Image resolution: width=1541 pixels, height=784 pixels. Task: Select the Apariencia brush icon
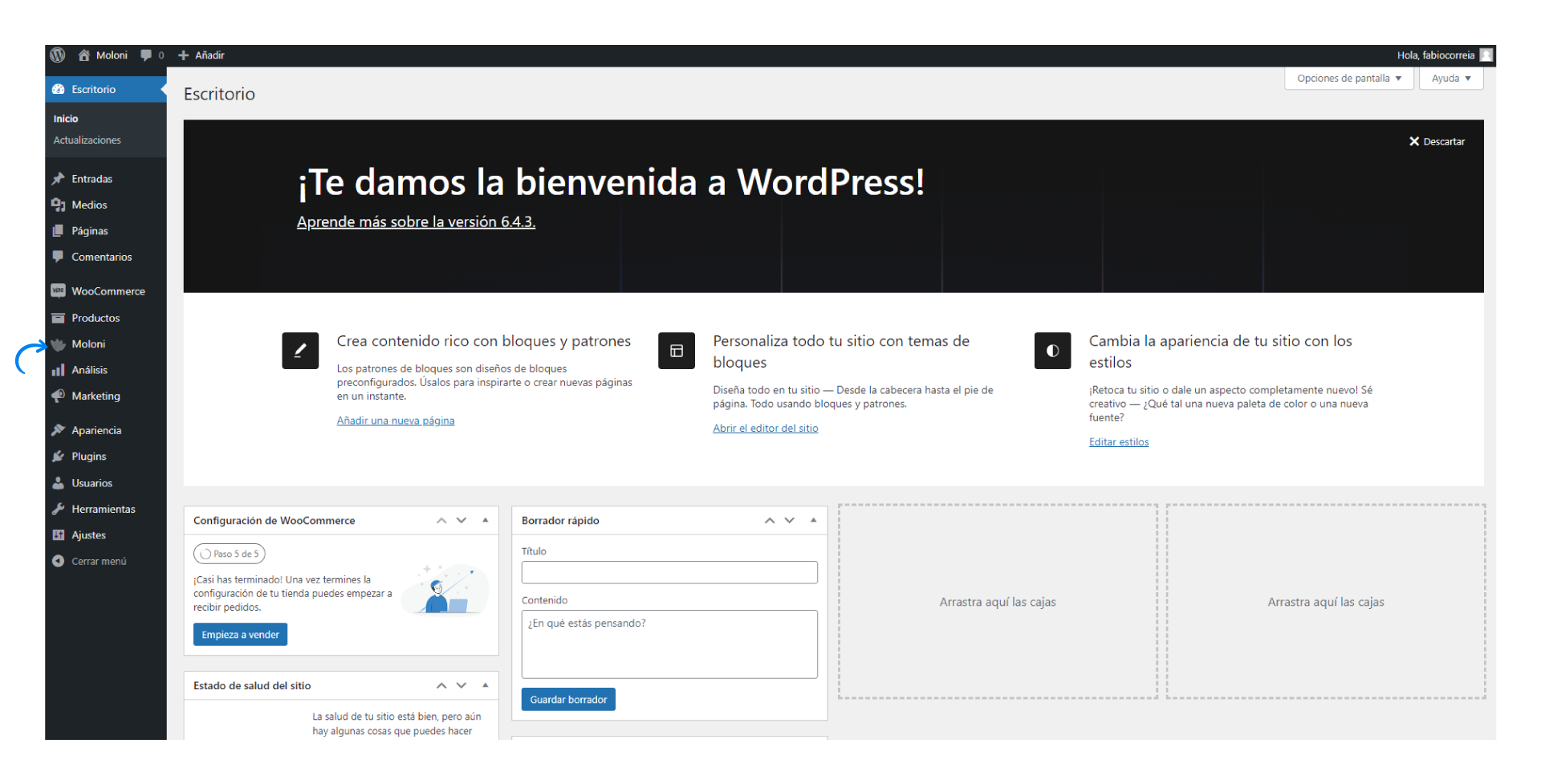tap(59, 429)
